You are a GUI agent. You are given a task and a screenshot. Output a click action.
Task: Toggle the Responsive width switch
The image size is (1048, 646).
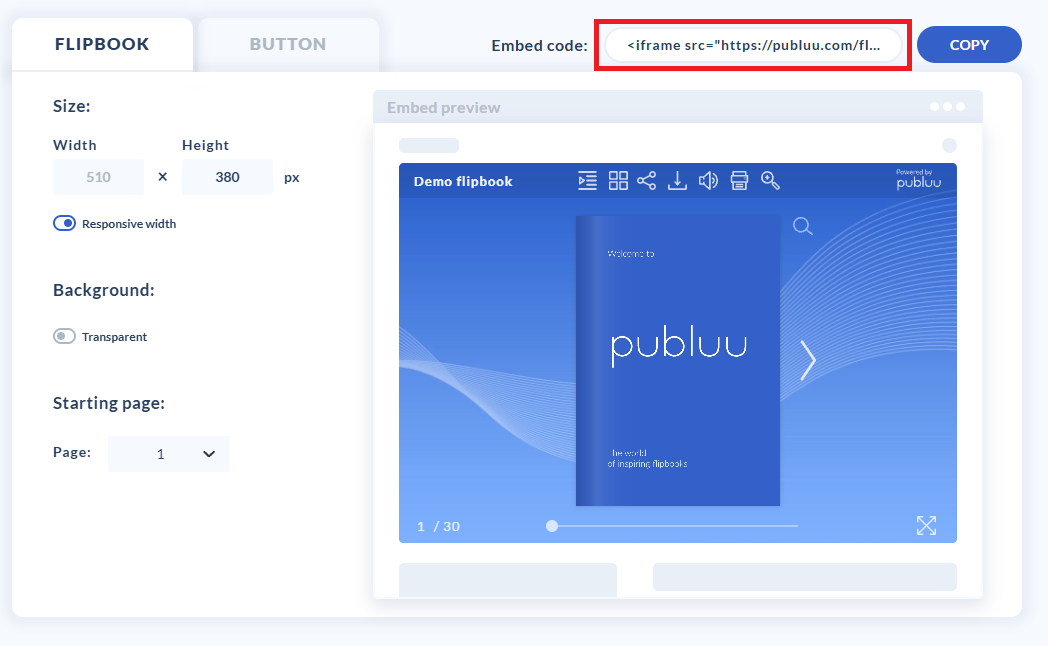[x=64, y=223]
